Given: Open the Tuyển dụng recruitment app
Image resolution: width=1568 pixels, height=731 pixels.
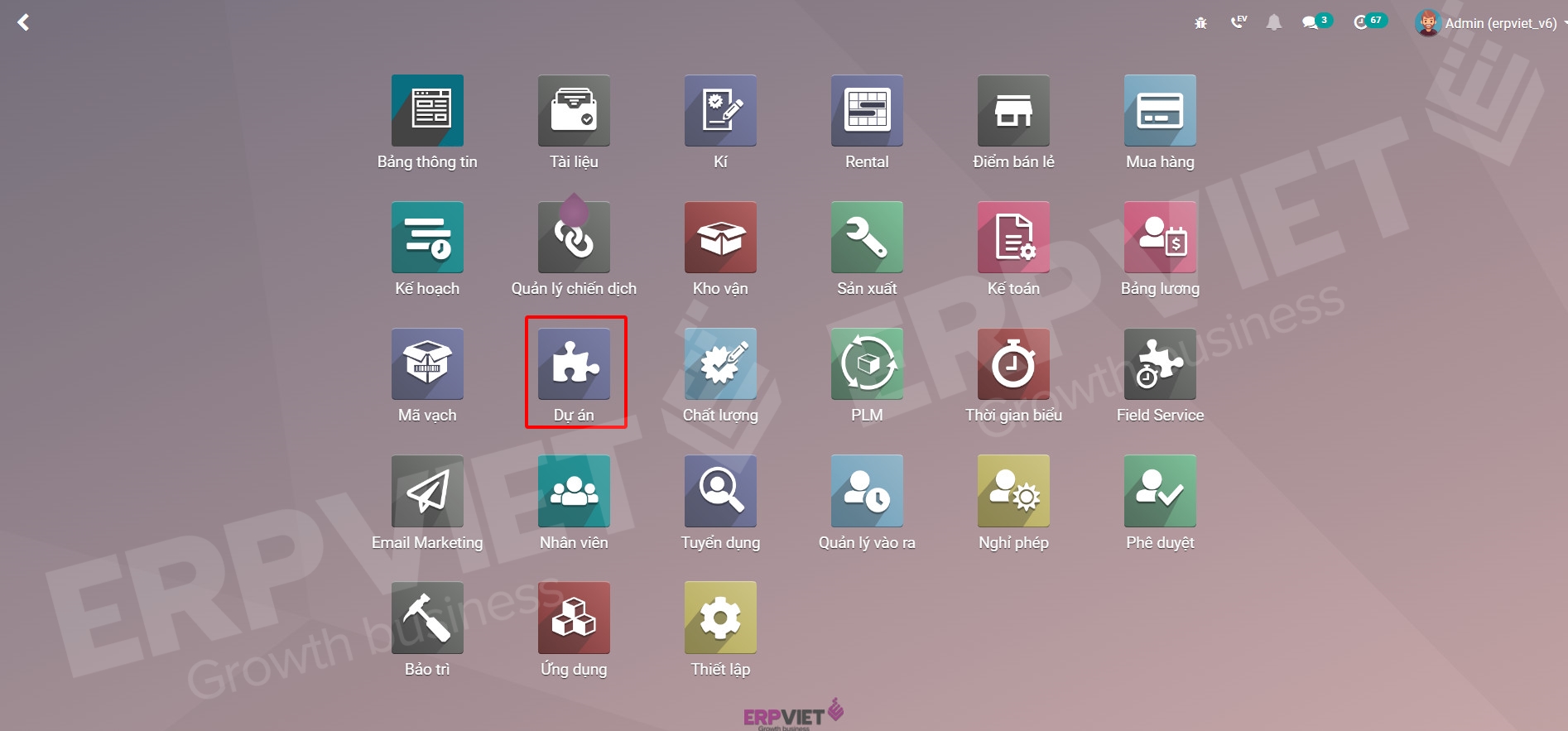Looking at the screenshot, I should coord(720,491).
